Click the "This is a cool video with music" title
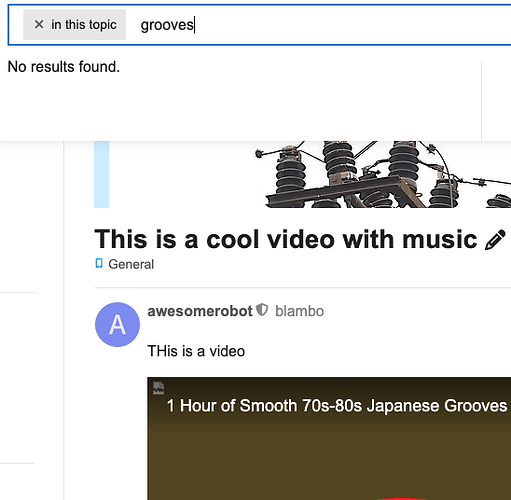511x500 pixels. [286, 239]
